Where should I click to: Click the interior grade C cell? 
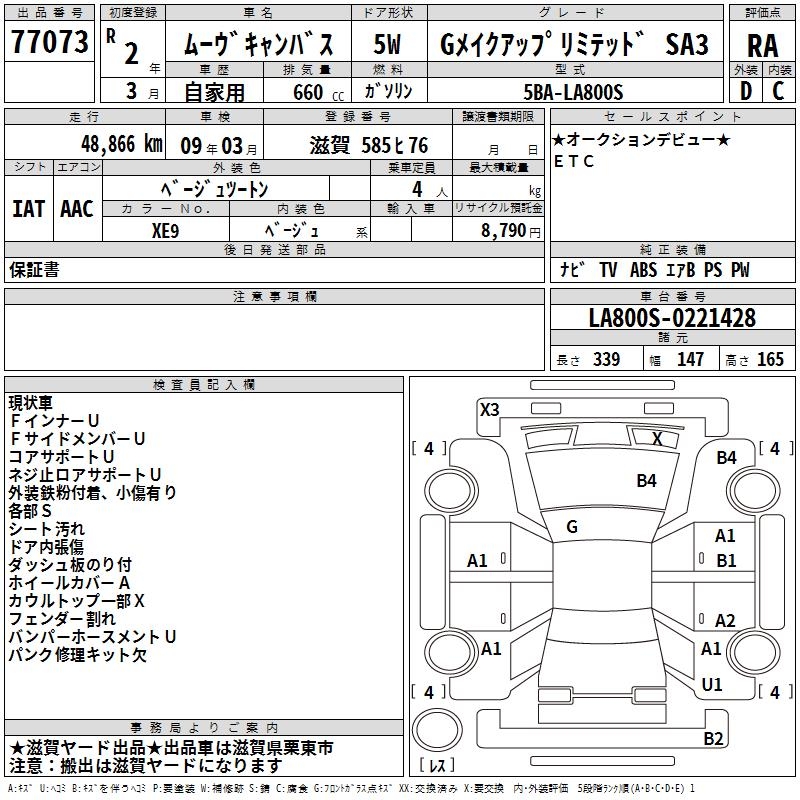pos(779,90)
